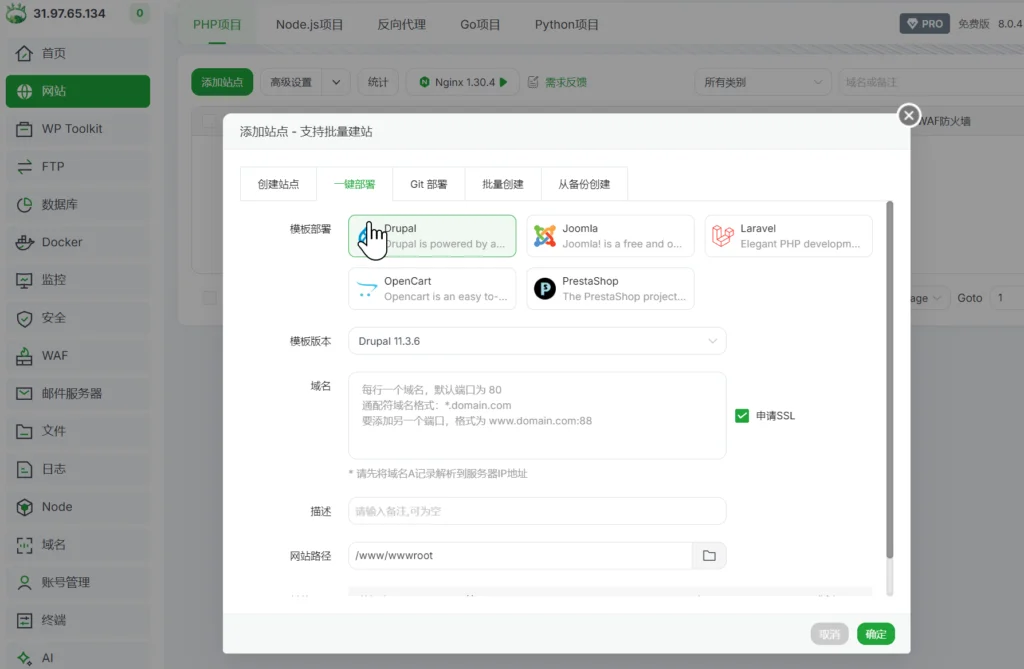Screen dimensions: 1024x669
Task: Open the Go项目 tab
Action: [480, 25]
